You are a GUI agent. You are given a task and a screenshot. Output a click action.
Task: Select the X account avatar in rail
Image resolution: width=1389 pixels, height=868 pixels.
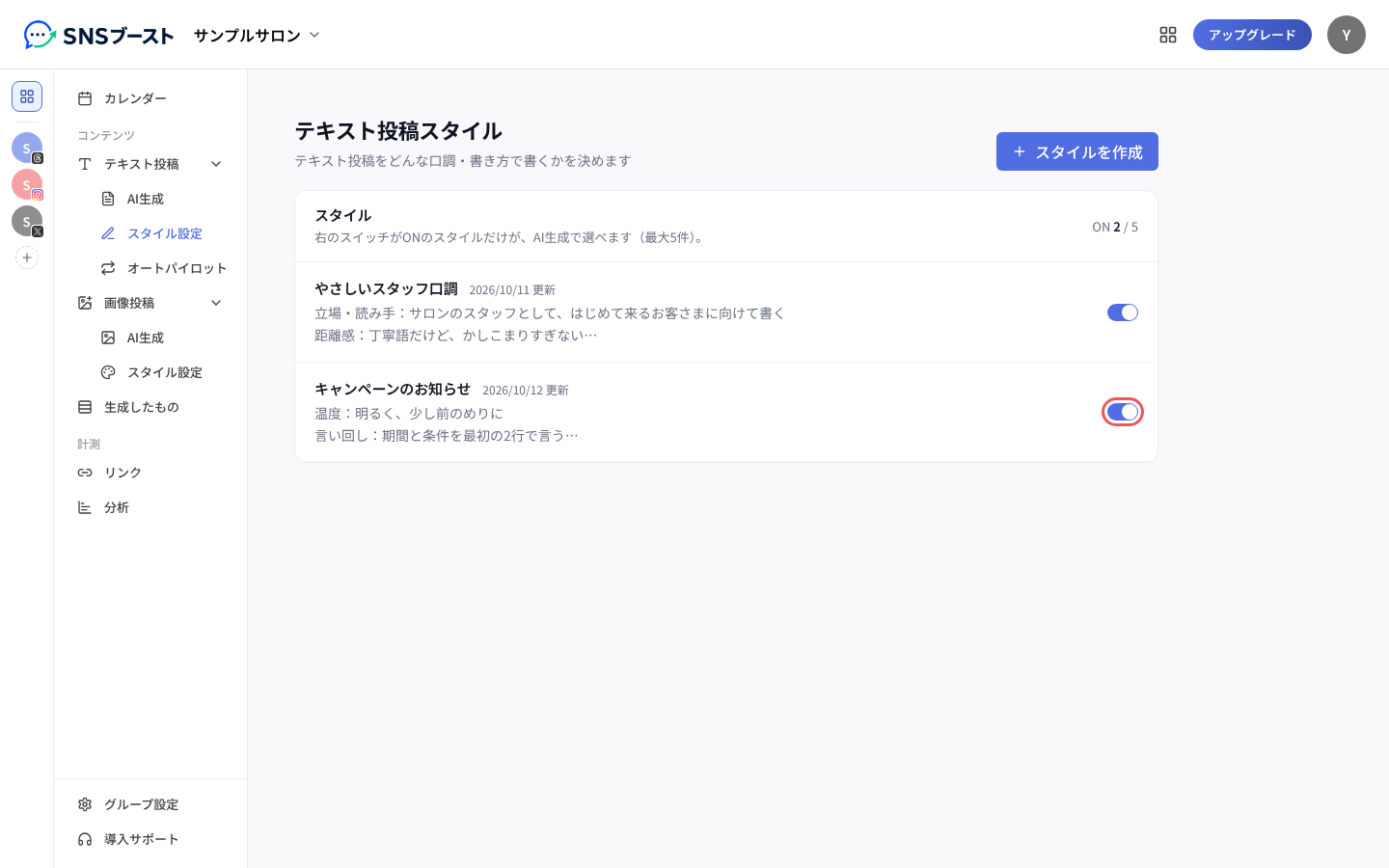pyautogui.click(x=27, y=221)
